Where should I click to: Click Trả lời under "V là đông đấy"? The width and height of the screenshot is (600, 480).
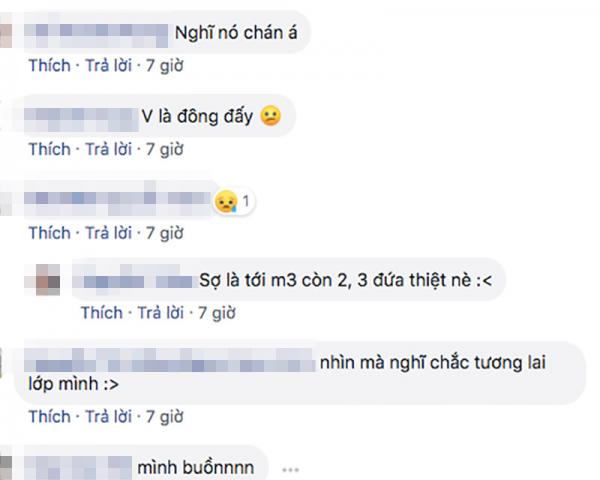[x=108, y=149]
